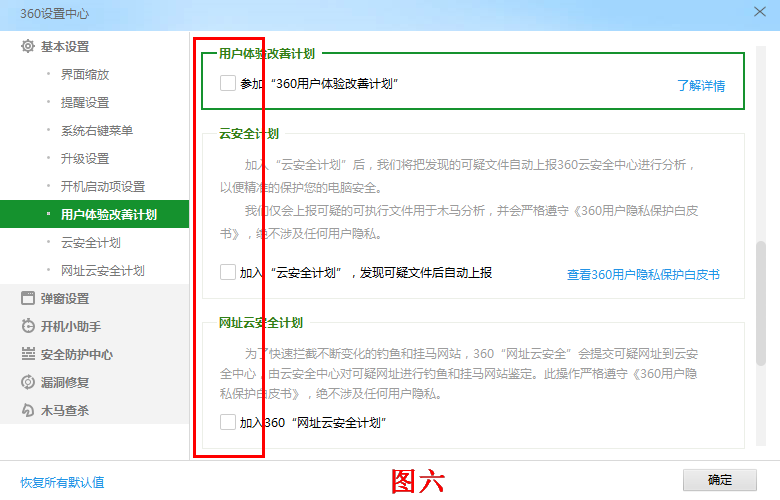Select highlighted 用户体验改善计划 item
This screenshot has height=500, width=780.
coord(95,214)
